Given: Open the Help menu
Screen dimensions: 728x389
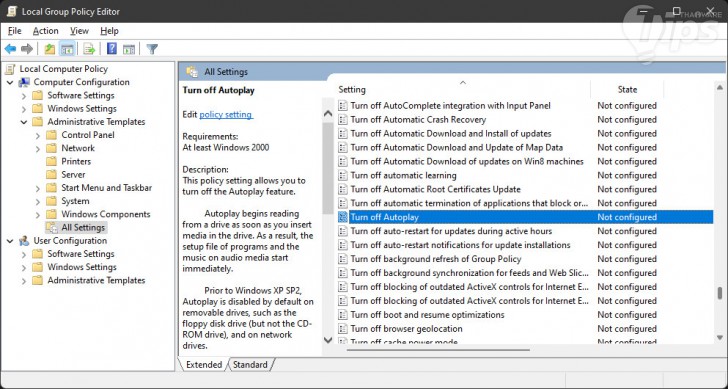Looking at the screenshot, I should point(110,31).
